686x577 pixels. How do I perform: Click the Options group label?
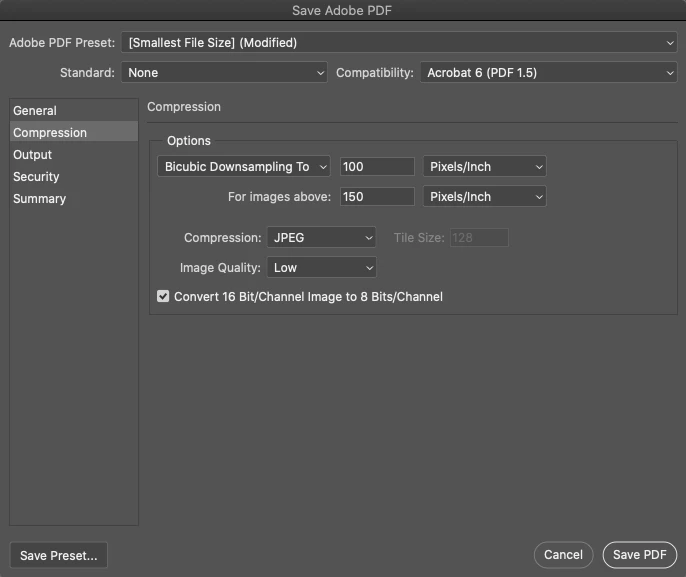(189, 140)
